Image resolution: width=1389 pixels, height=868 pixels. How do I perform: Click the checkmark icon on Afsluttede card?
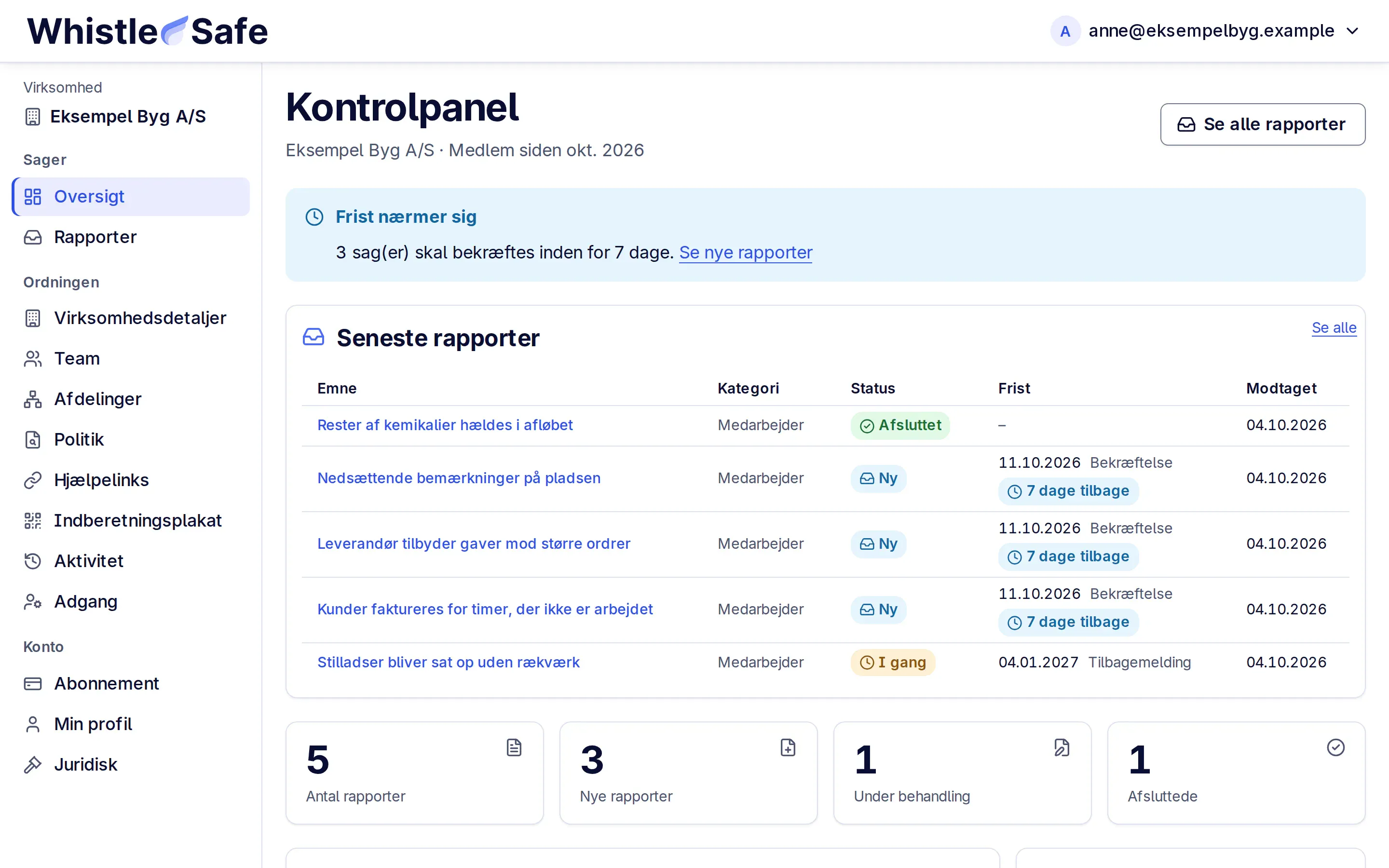point(1335,747)
